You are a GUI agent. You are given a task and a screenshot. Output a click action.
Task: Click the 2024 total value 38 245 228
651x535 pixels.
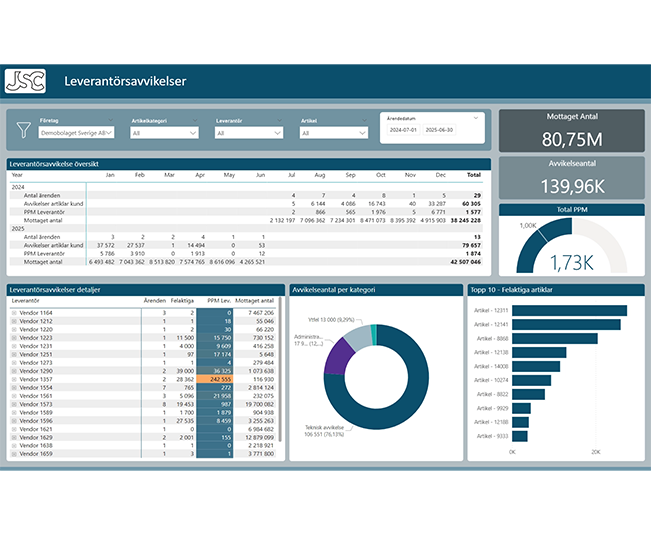465,220
